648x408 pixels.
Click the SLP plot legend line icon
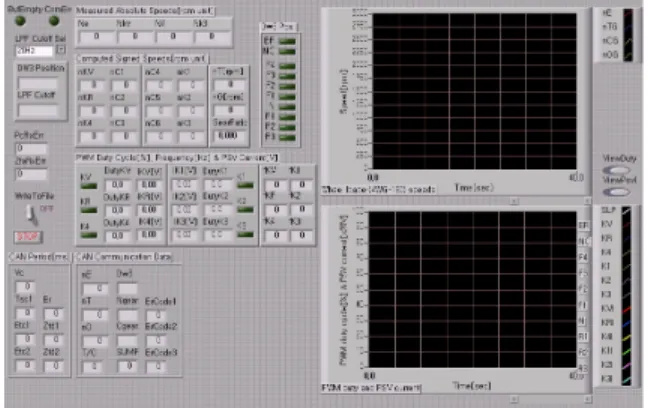tap(627, 211)
